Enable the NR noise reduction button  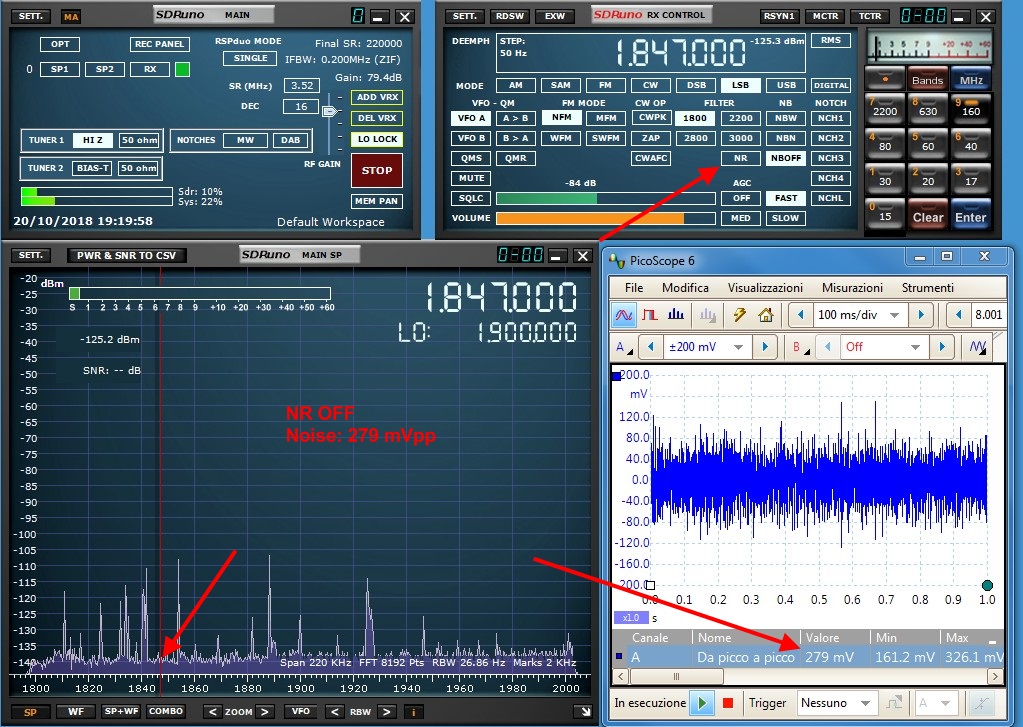click(x=741, y=158)
